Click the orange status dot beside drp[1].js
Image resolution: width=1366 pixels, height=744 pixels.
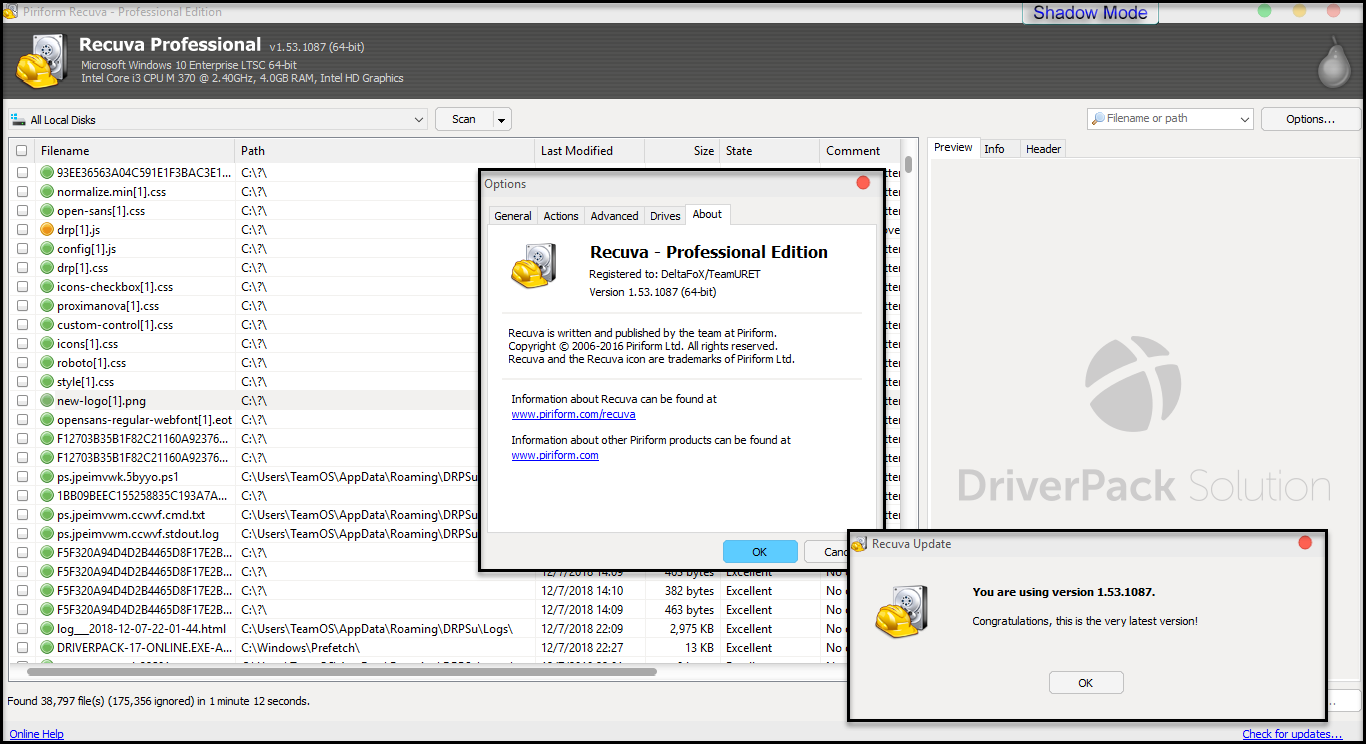click(x=46, y=230)
